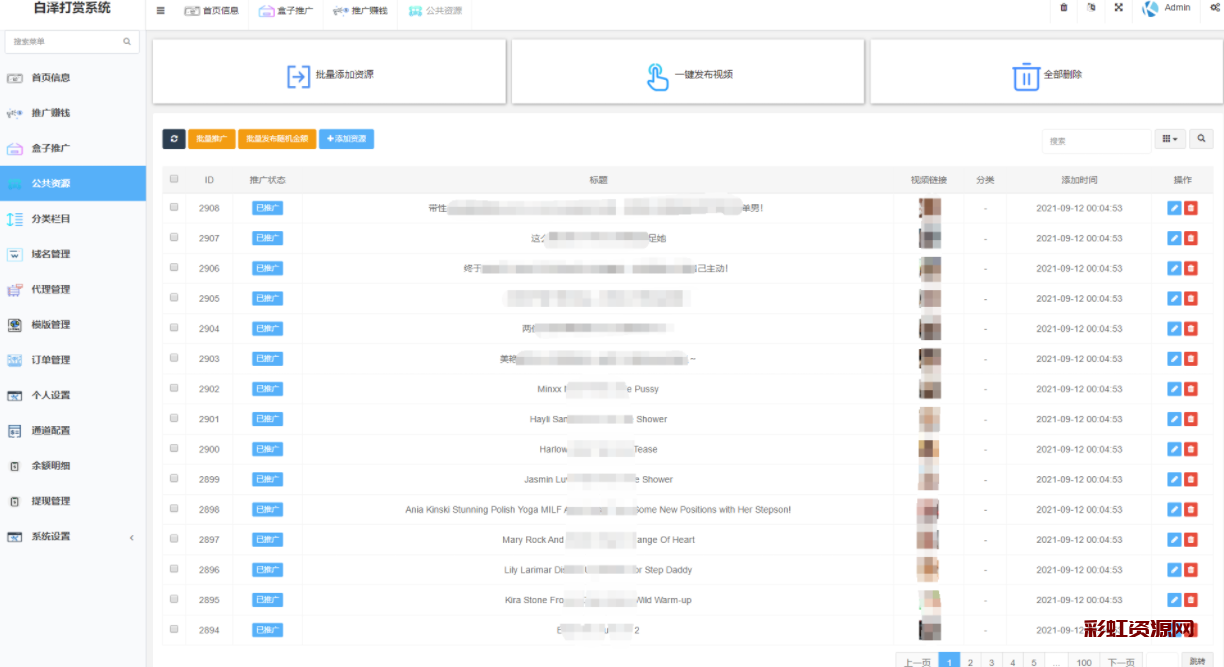Click the red delete icon for row 2905
The height and width of the screenshot is (667, 1224).
(x=1190, y=299)
